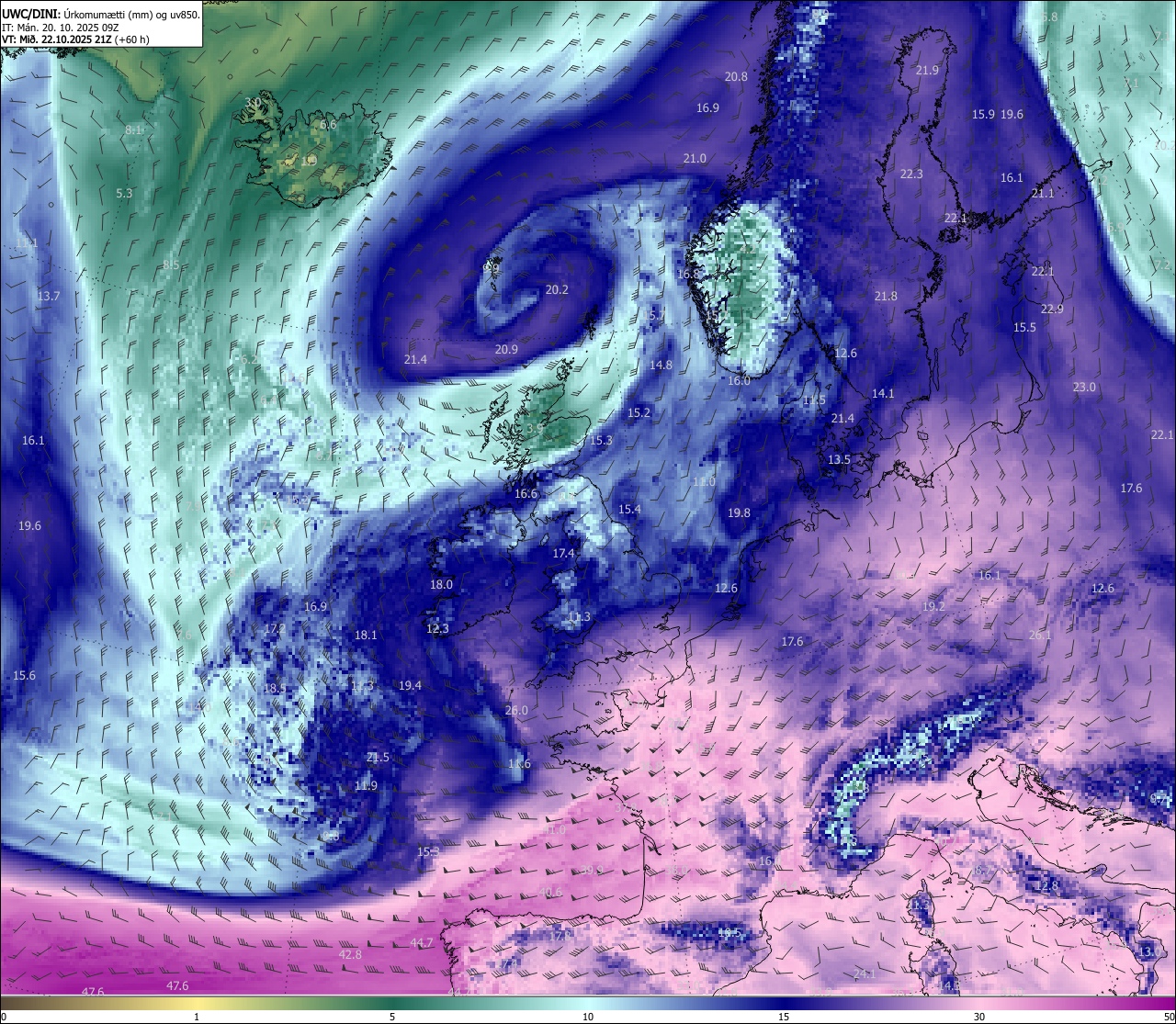This screenshot has width=1176, height=1024.
Task: Click the 5.3 value on the map
Action: pos(124,193)
